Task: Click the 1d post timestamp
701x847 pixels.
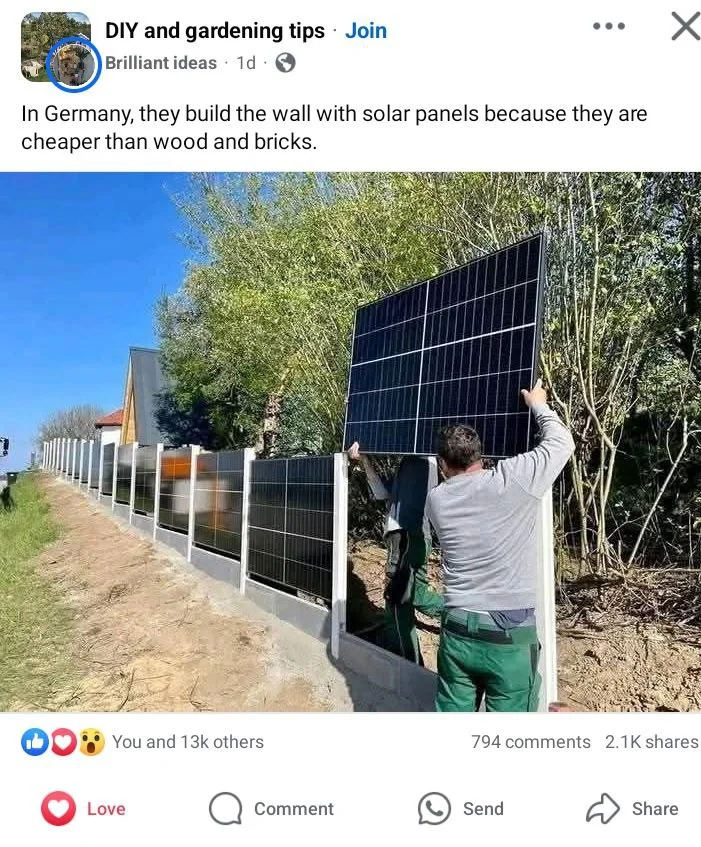Action: [x=246, y=63]
